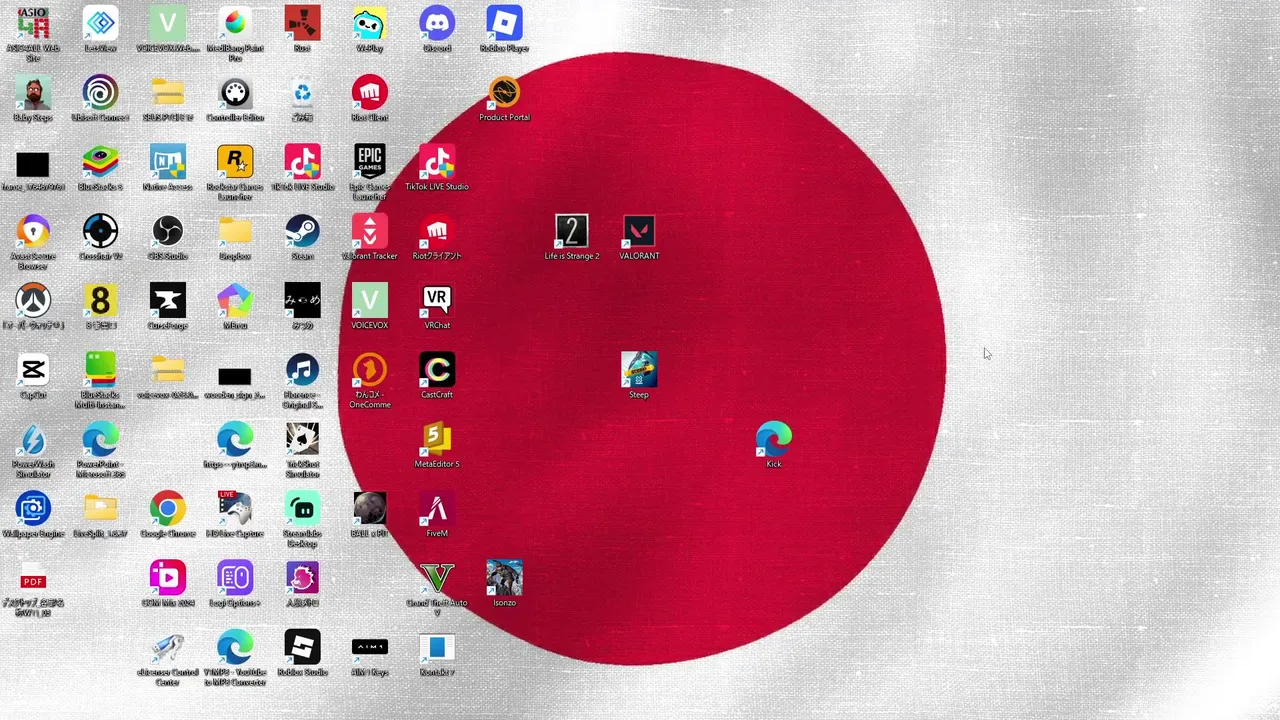Viewport: 1280px width, 720px height.
Task: Open the CapCut desktop icon
Action: 33,370
